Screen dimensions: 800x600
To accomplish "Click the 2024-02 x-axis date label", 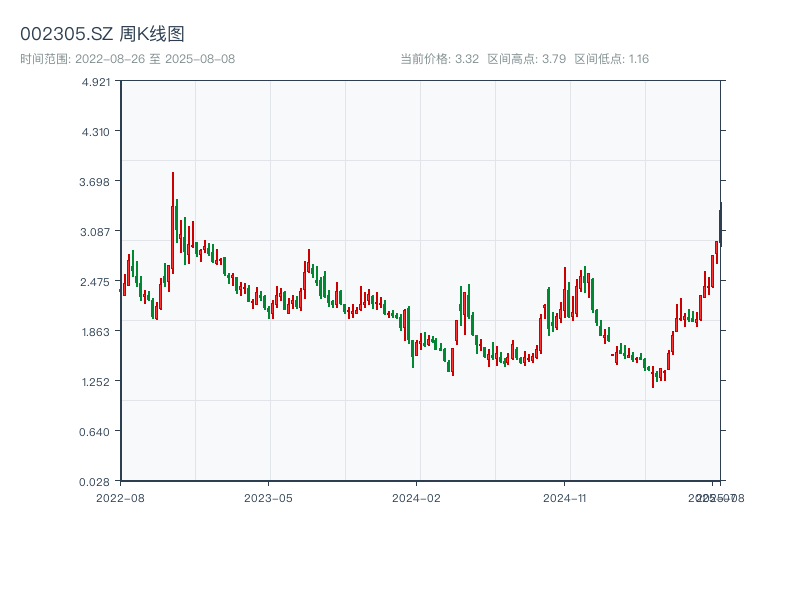I will point(416,497).
